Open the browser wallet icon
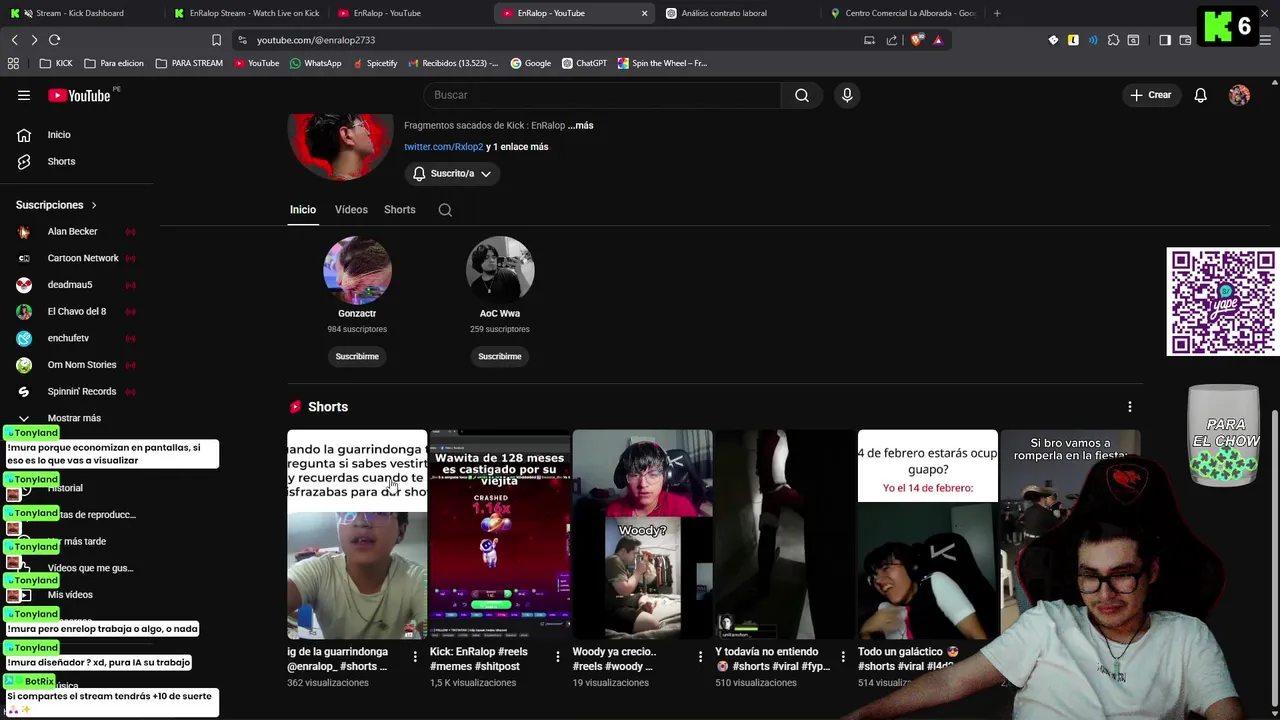This screenshot has height=720, width=1280. click(1185, 40)
